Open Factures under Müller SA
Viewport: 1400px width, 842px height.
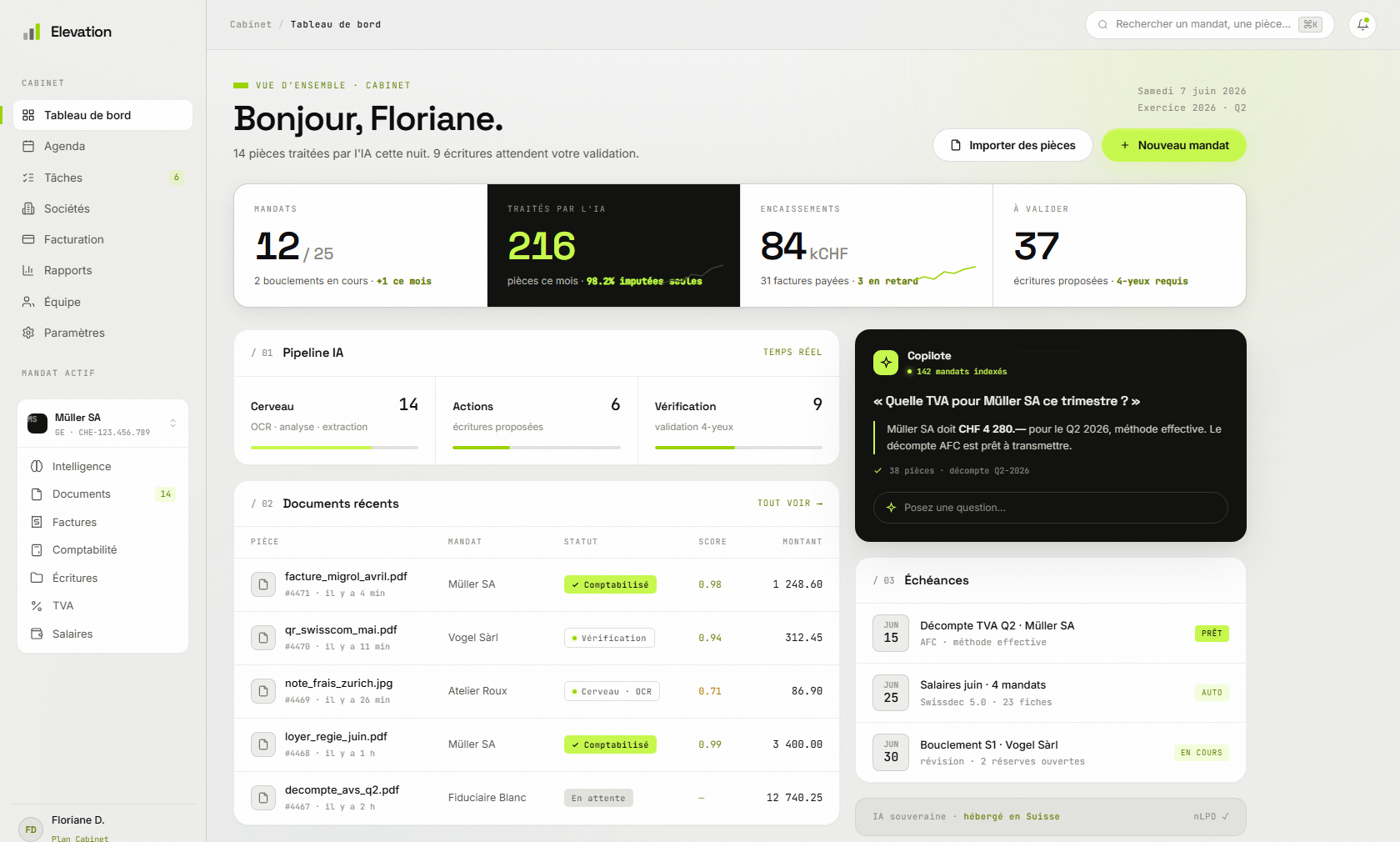pyautogui.click(x=102, y=522)
